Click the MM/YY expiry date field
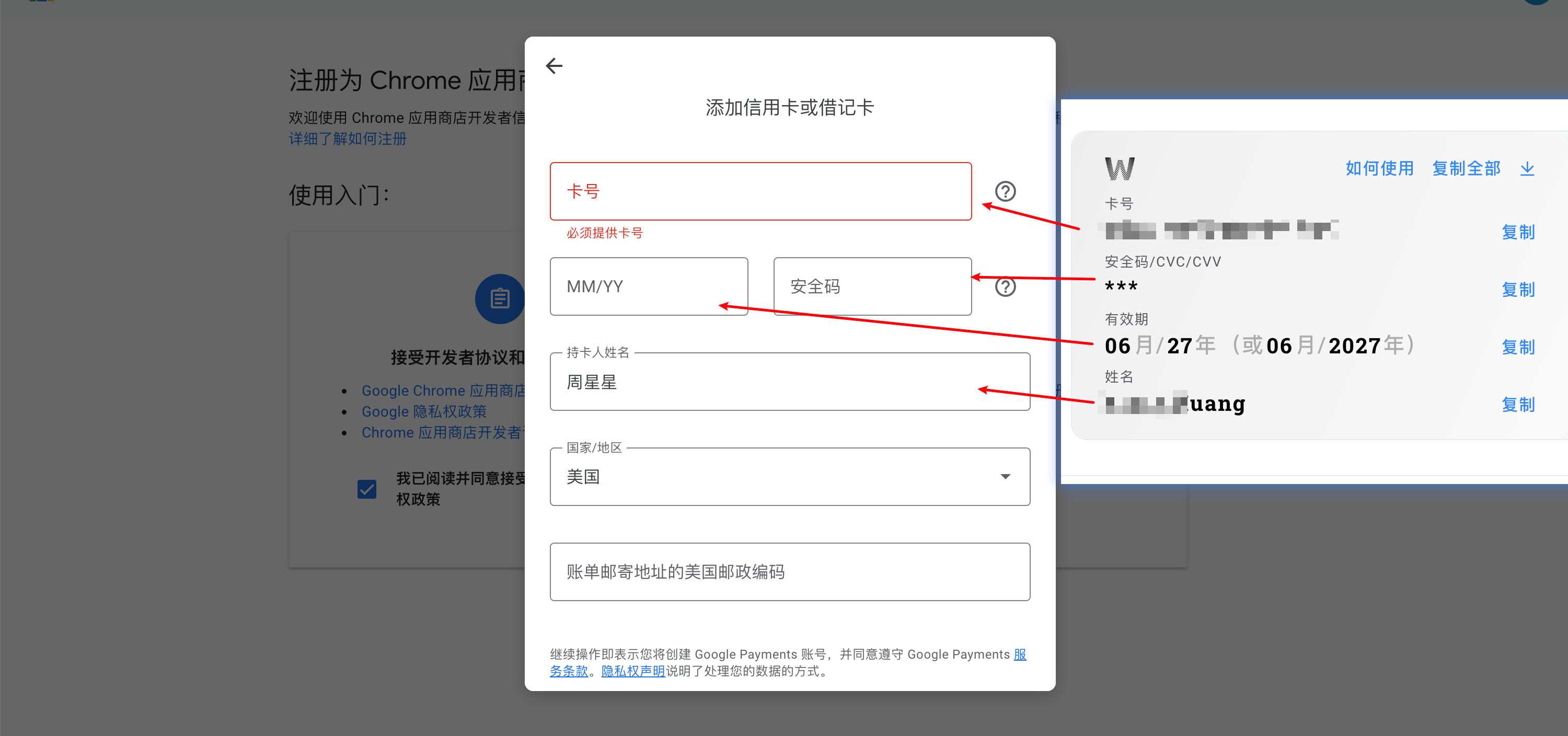Screen dimensions: 1568x736 point(650,287)
